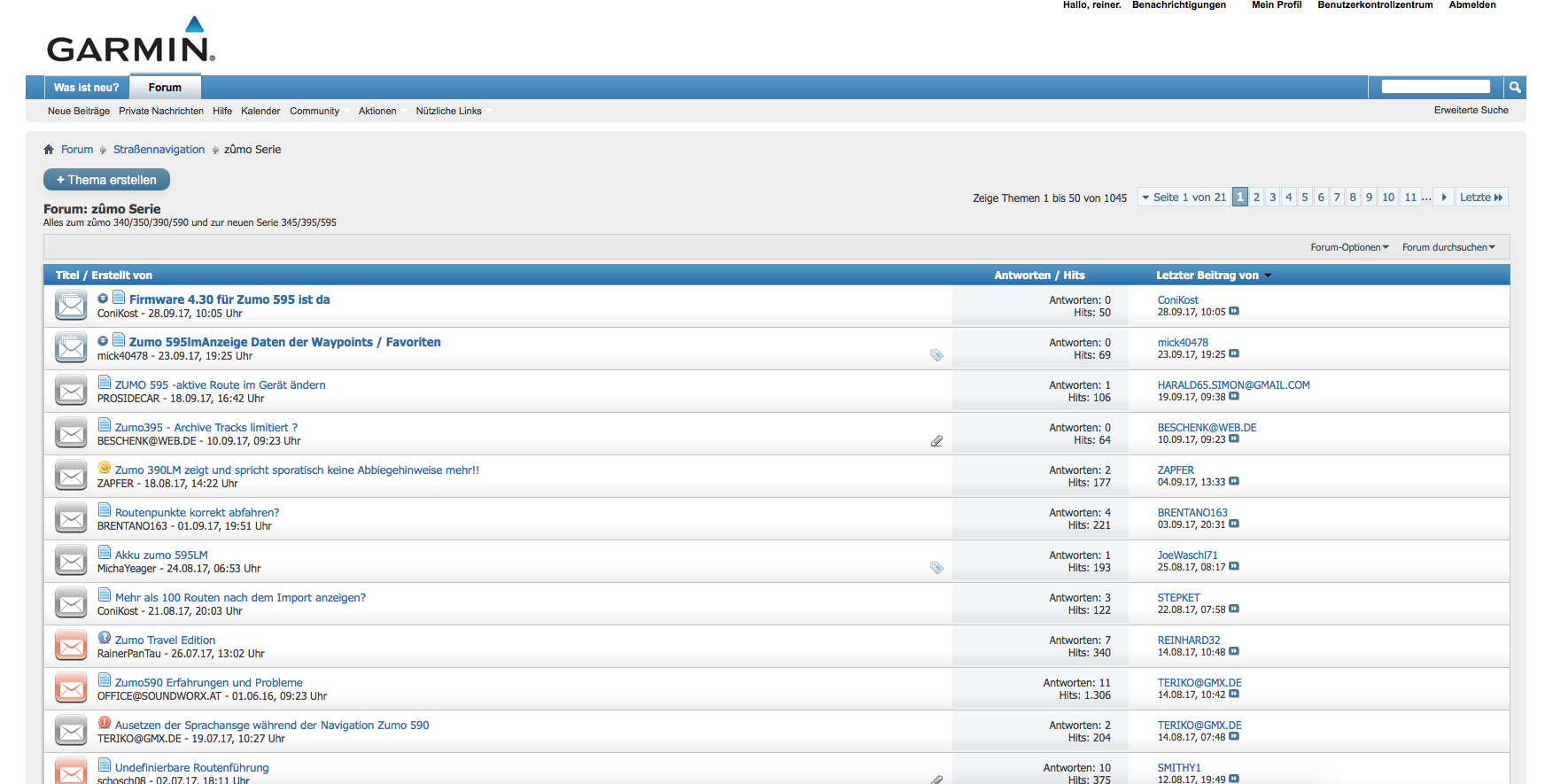Go to last post arrow beside 14.08.17, 10:42

pos(1234,694)
